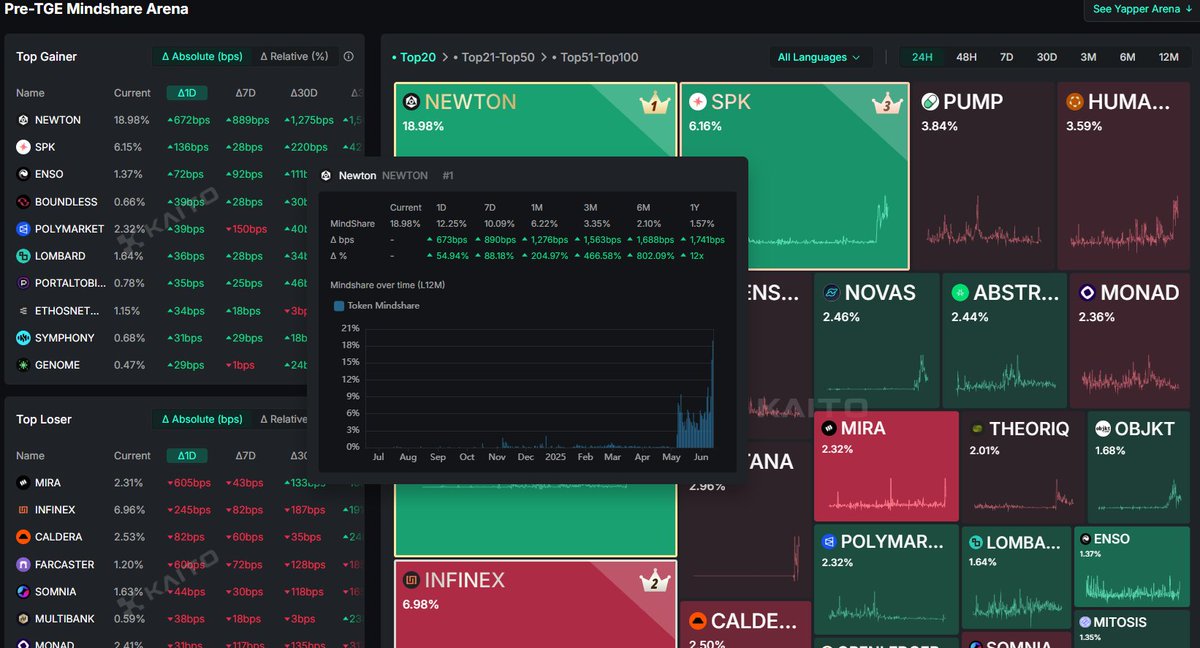This screenshot has width=1200, height=648.
Task: Select the Newton mindshare bar chart
Action: [540, 389]
